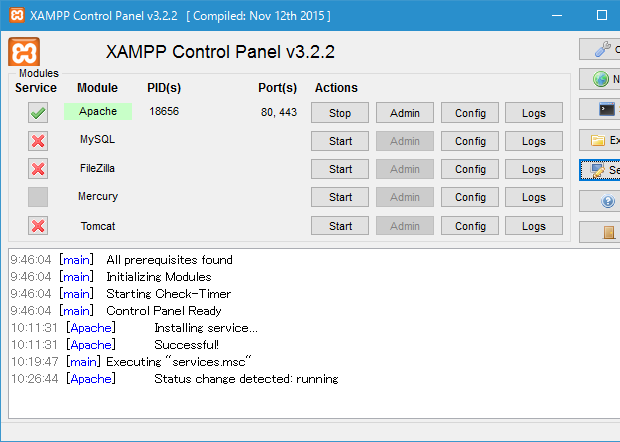Open FileZilla Config menu
The image size is (620, 442).
tap(470, 169)
